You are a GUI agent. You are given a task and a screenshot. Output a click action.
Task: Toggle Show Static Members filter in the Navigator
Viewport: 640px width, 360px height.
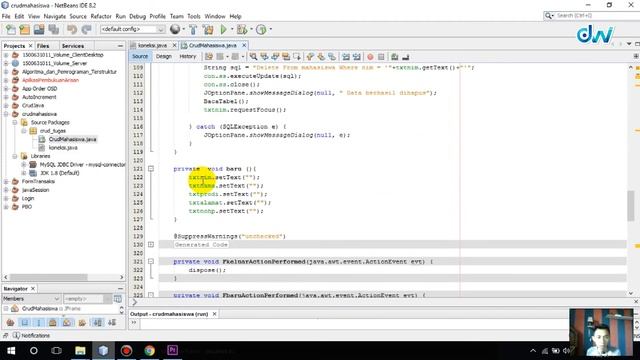tap(39, 323)
